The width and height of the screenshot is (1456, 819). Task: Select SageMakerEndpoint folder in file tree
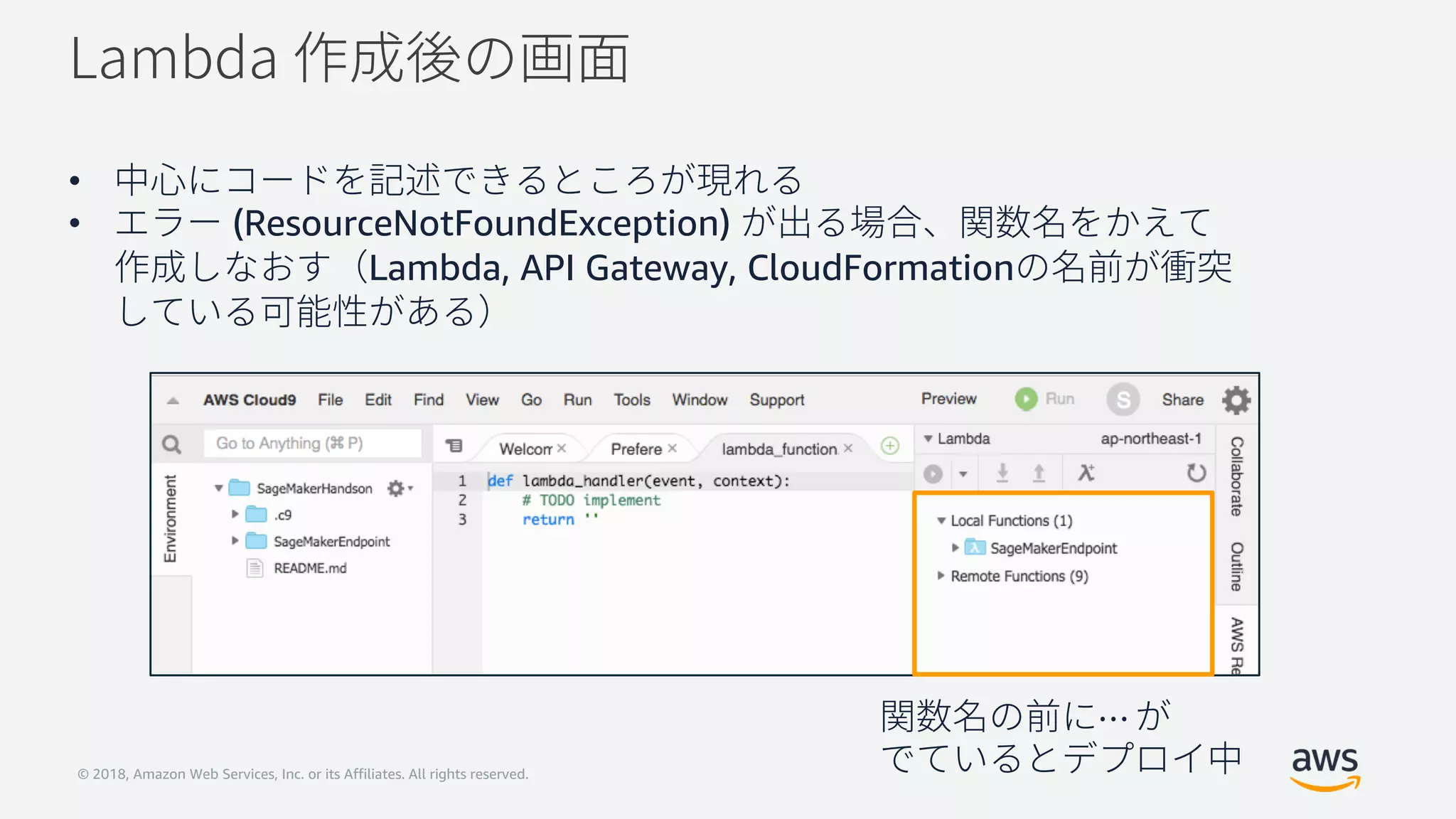point(331,542)
